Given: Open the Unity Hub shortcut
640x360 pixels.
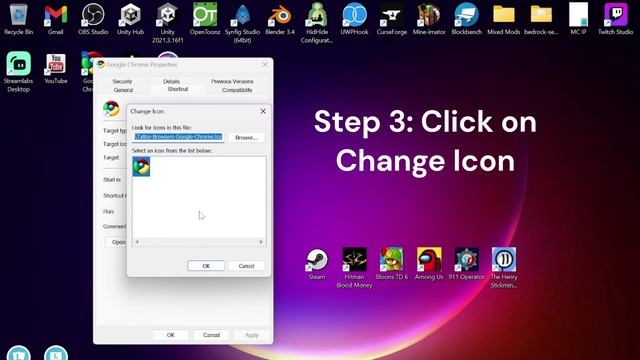Looking at the screenshot, I should tap(130, 19).
